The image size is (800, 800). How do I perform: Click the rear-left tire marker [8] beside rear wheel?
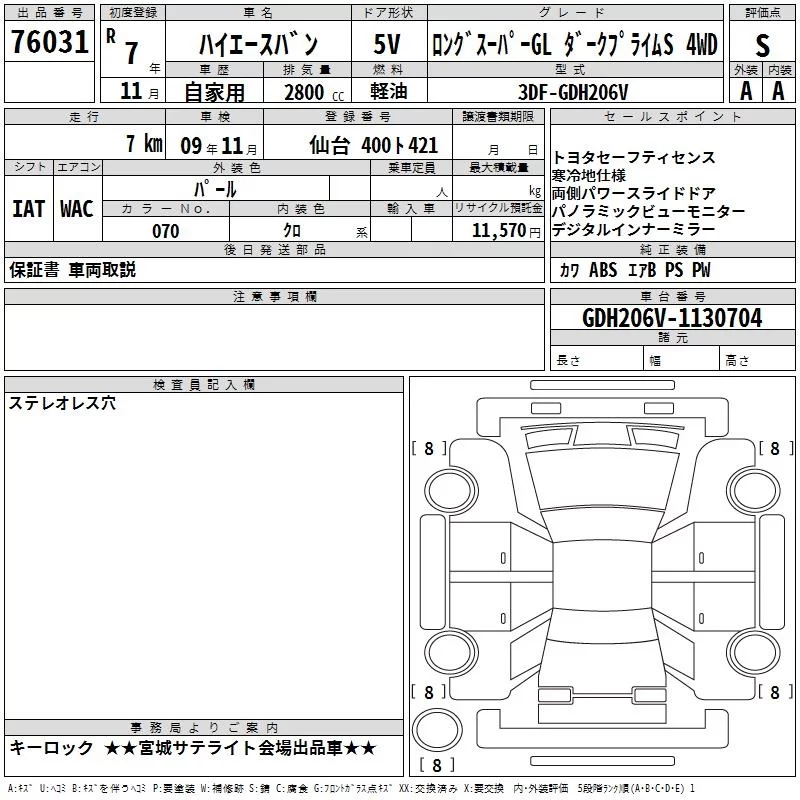click(429, 692)
